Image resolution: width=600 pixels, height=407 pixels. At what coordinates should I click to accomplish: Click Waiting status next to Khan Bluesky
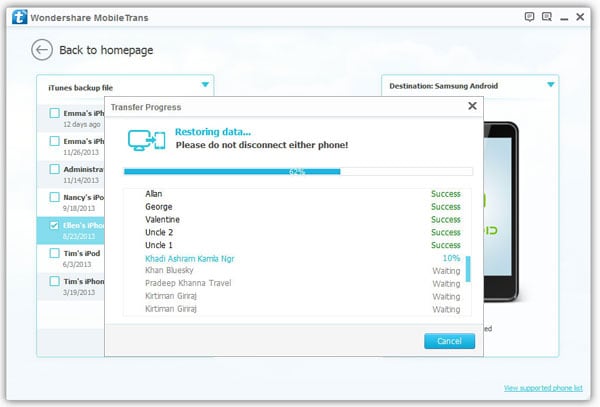[446, 271]
